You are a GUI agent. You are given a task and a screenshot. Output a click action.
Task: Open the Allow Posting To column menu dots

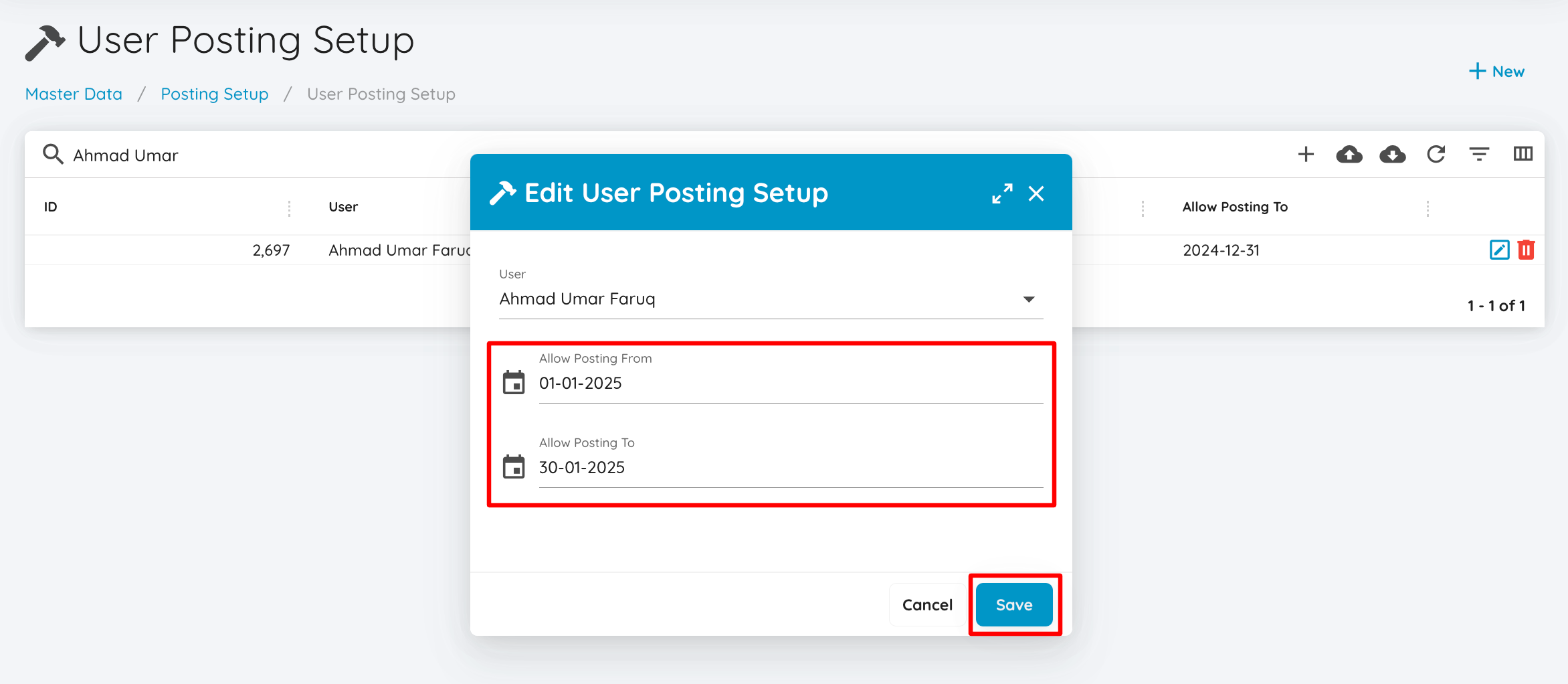click(x=1428, y=208)
